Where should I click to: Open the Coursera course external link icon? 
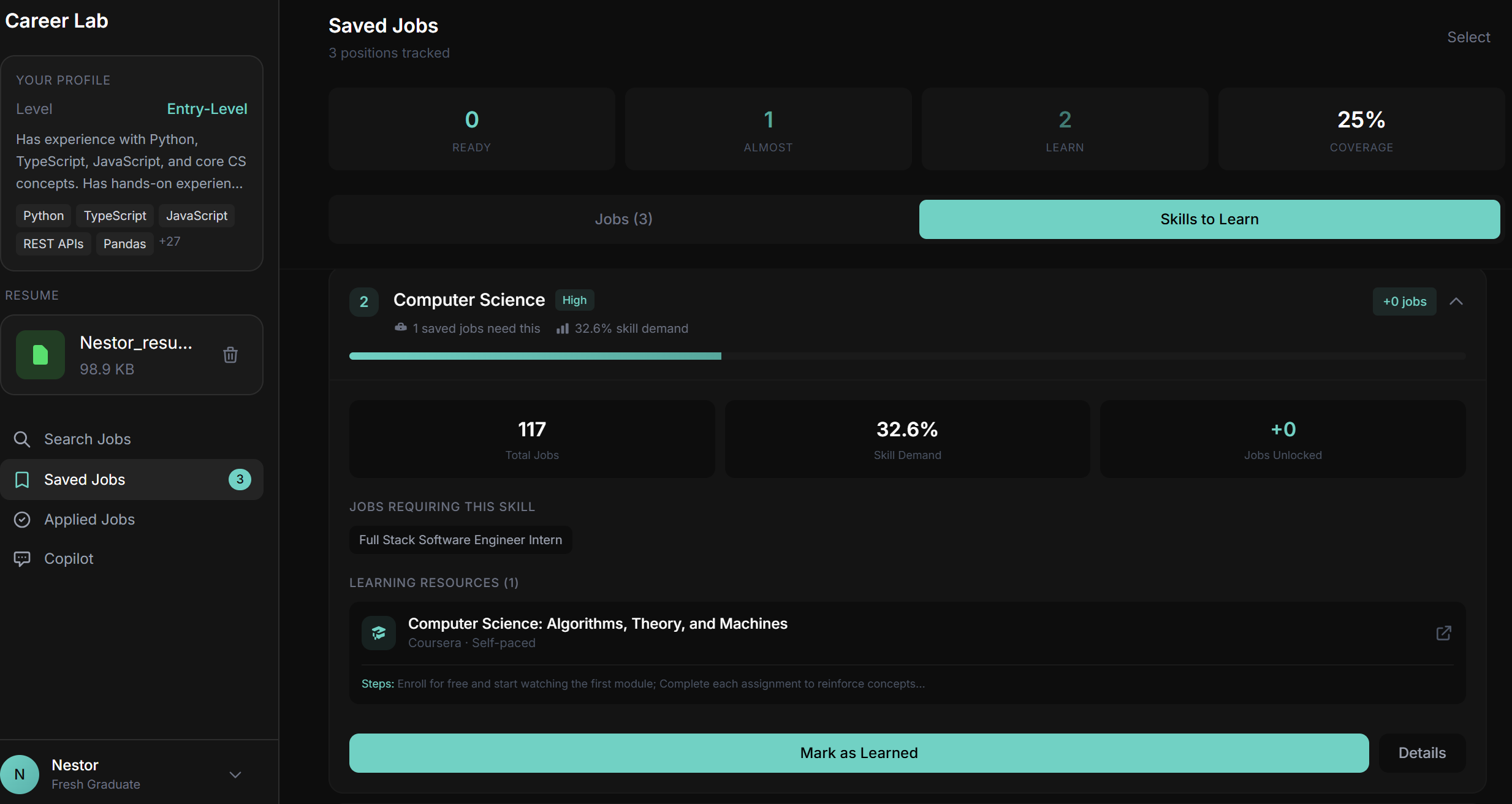pyautogui.click(x=1443, y=633)
